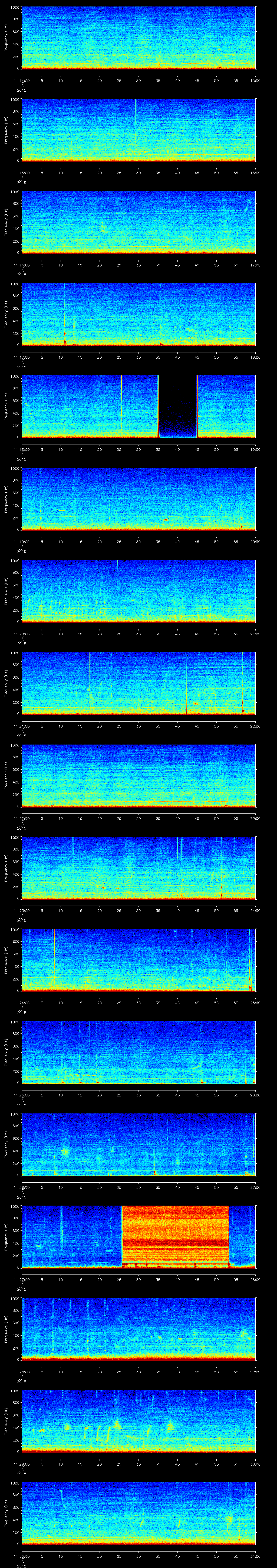The image size is (277, 1568).
Task: Click the 25 second tick under the 11:27:00 spectrogram
Action: point(119,1279)
